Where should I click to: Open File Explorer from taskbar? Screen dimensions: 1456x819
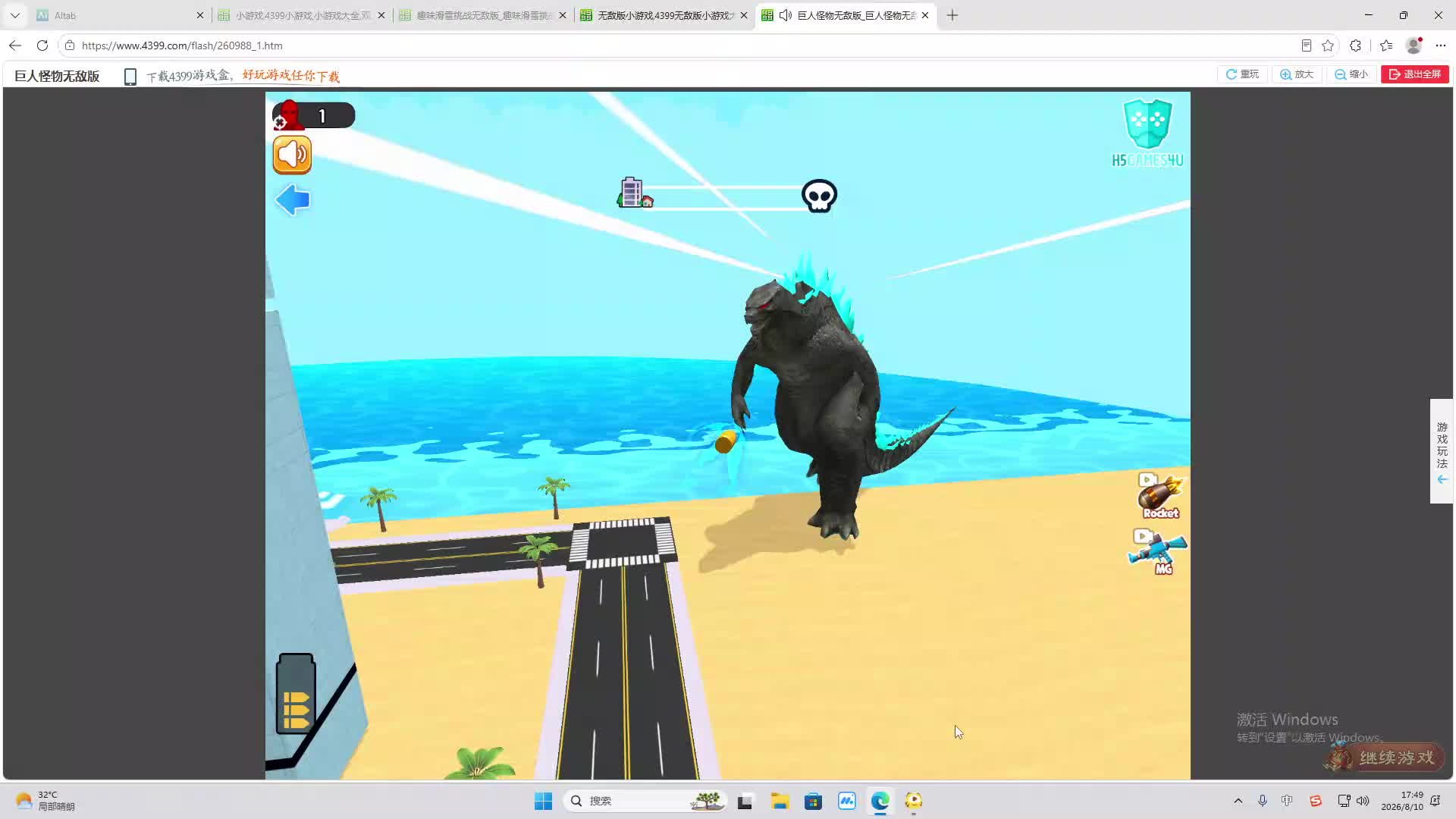(780, 801)
